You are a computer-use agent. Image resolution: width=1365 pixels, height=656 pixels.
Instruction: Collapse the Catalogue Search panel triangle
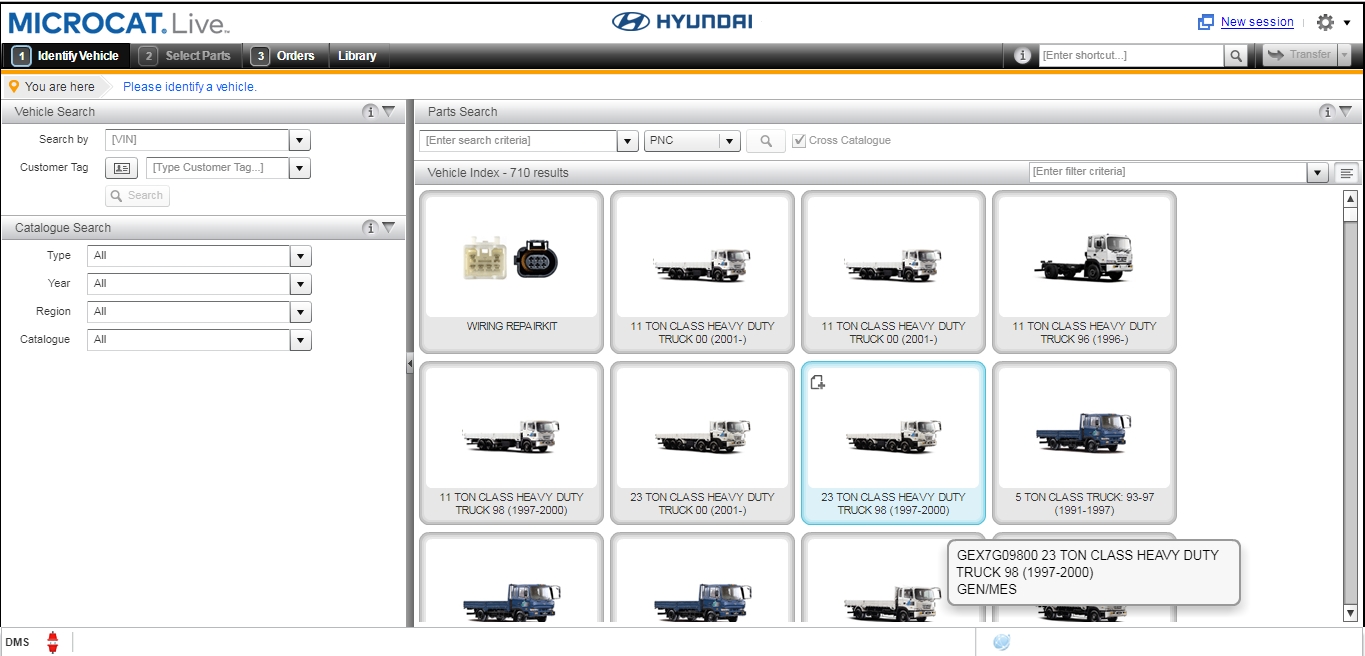click(x=389, y=228)
